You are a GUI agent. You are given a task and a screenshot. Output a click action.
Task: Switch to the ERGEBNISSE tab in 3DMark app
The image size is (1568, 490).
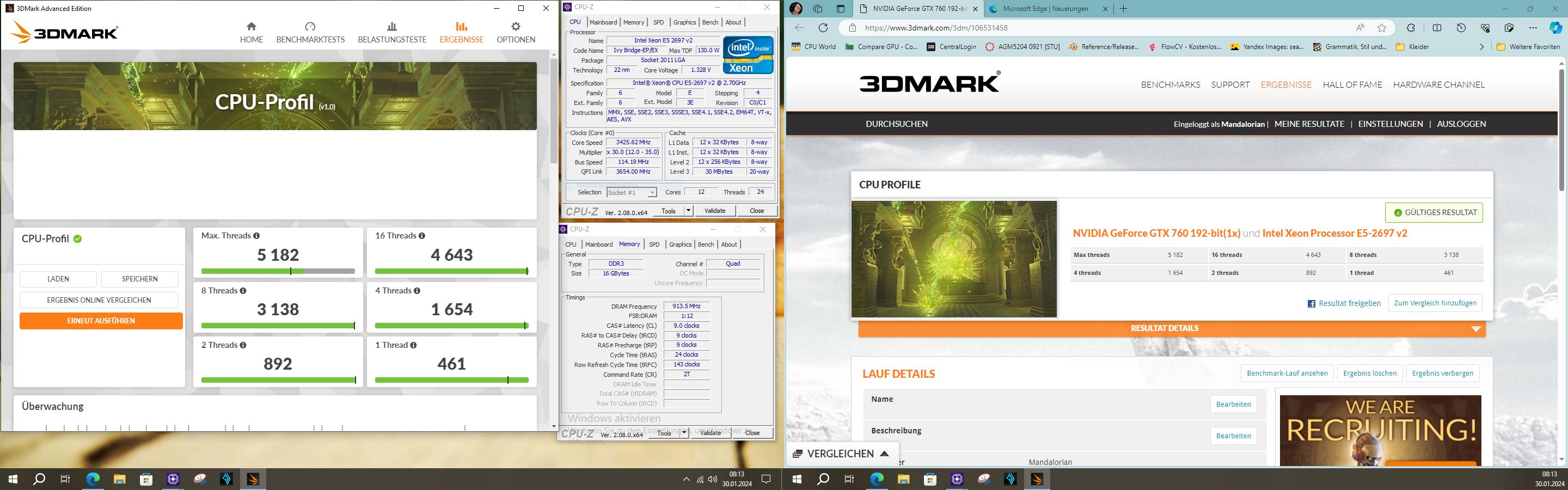(461, 33)
